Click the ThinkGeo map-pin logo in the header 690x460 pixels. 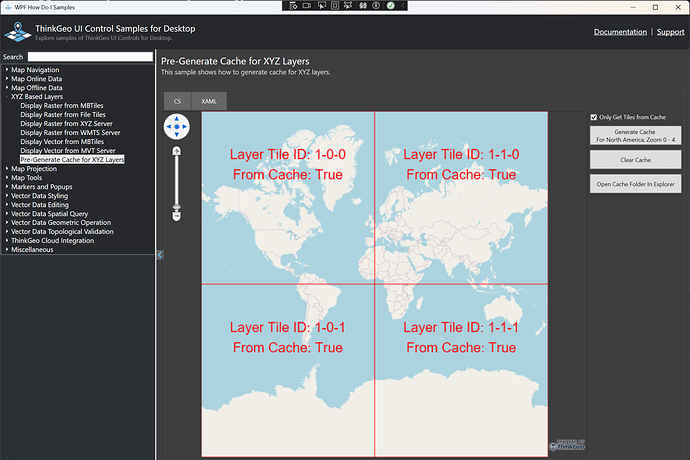pos(18,33)
